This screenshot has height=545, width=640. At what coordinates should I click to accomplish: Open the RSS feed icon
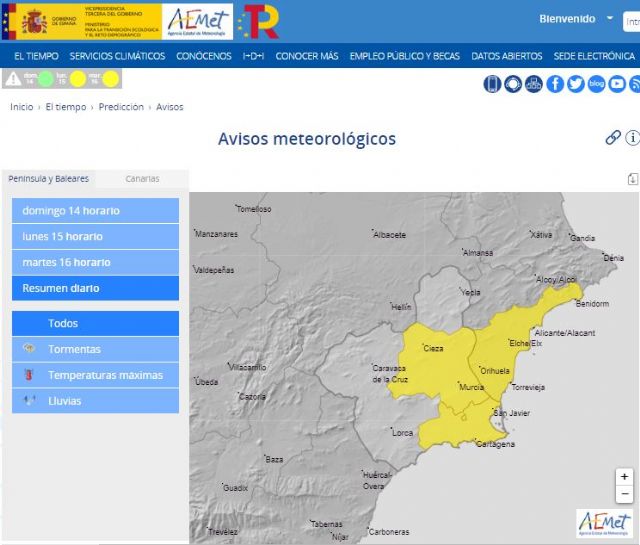click(x=635, y=84)
